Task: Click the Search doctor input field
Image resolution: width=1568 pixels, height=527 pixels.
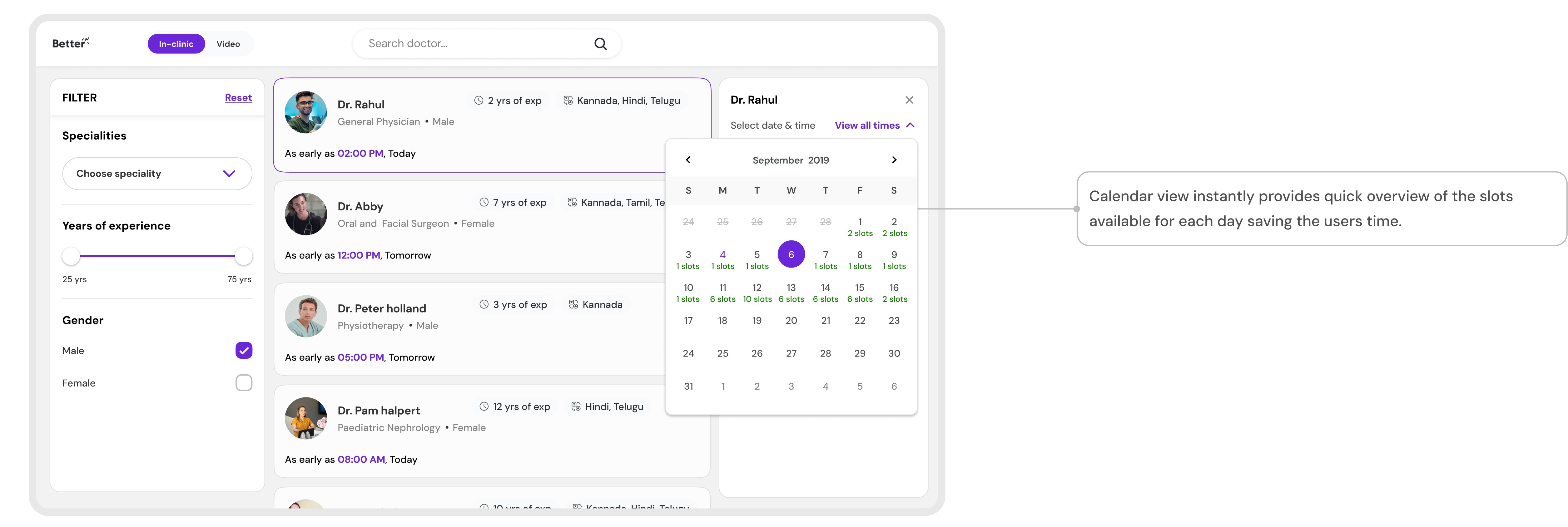Action: point(486,44)
